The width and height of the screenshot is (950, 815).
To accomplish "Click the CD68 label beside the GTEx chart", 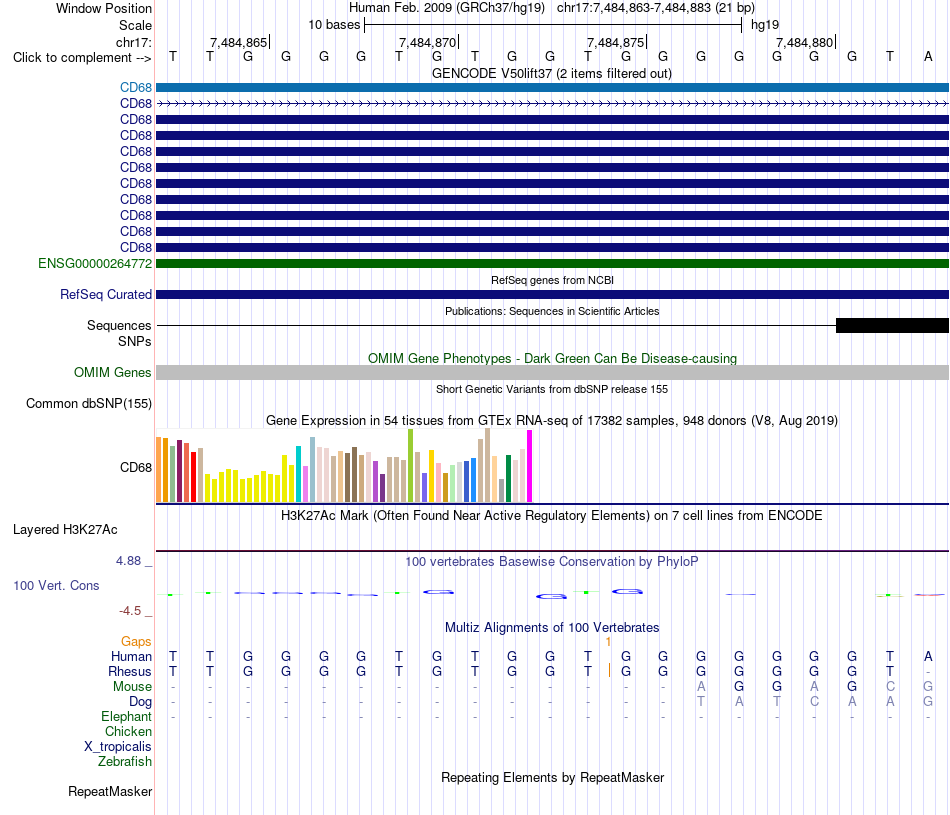I will click(136, 467).
